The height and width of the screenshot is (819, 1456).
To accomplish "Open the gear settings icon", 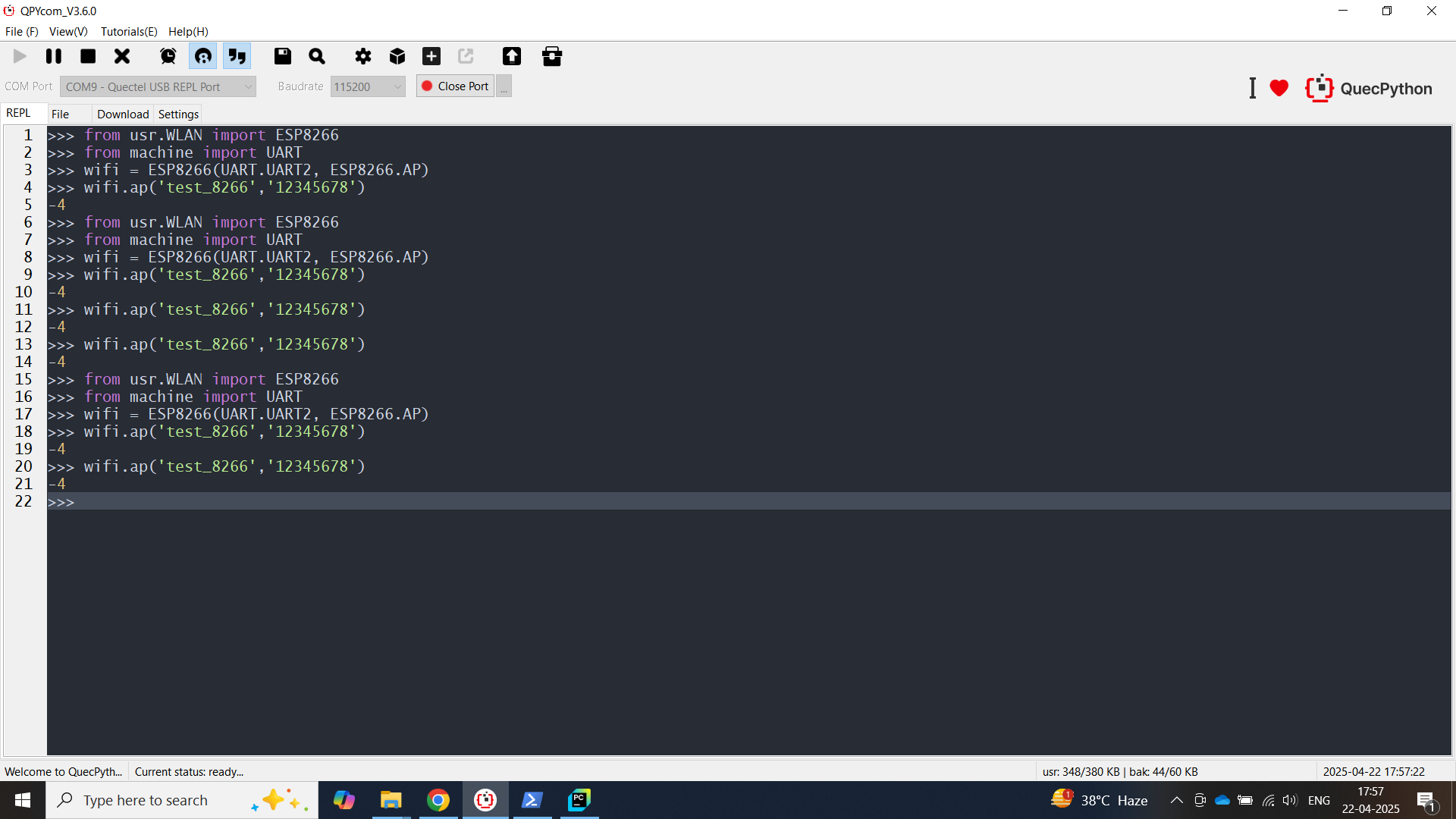I will click(363, 56).
